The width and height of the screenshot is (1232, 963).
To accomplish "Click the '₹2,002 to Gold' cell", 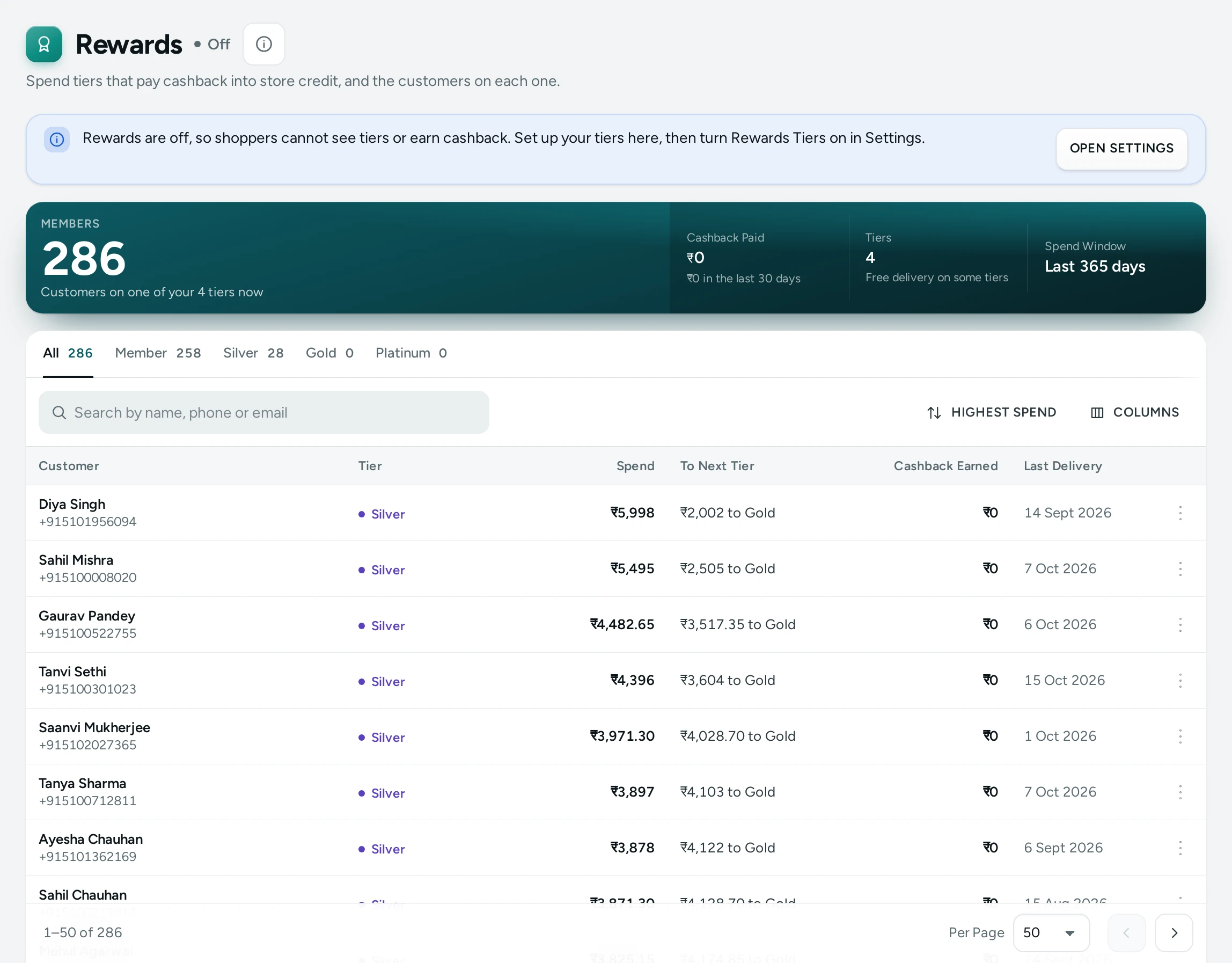I will [728, 513].
